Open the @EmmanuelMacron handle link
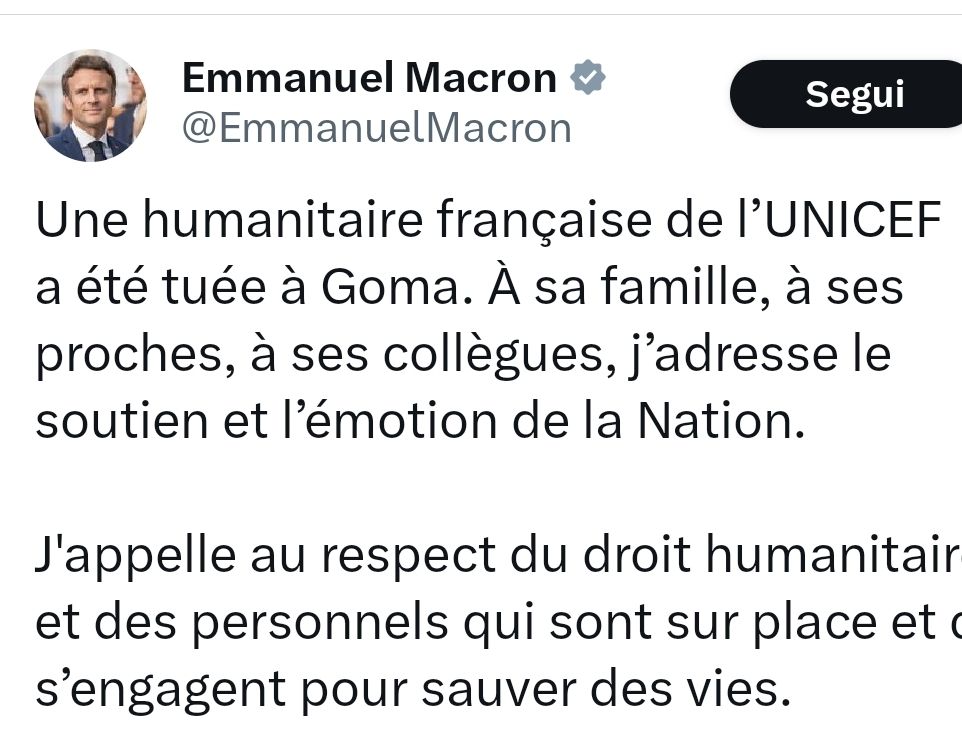962x746 pixels. 377,128
